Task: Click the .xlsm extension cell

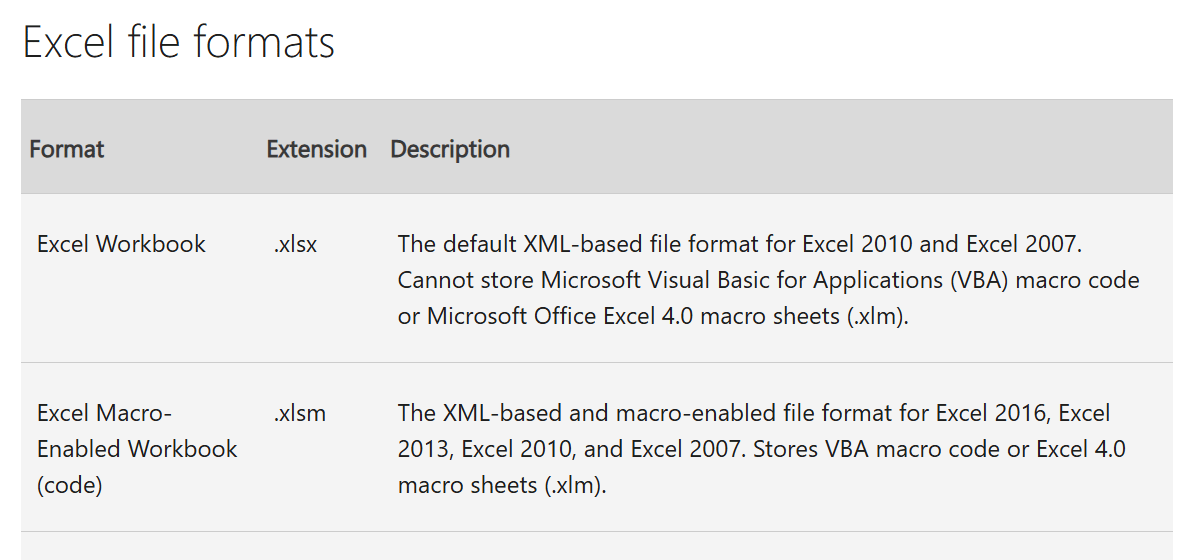Action: pos(300,413)
